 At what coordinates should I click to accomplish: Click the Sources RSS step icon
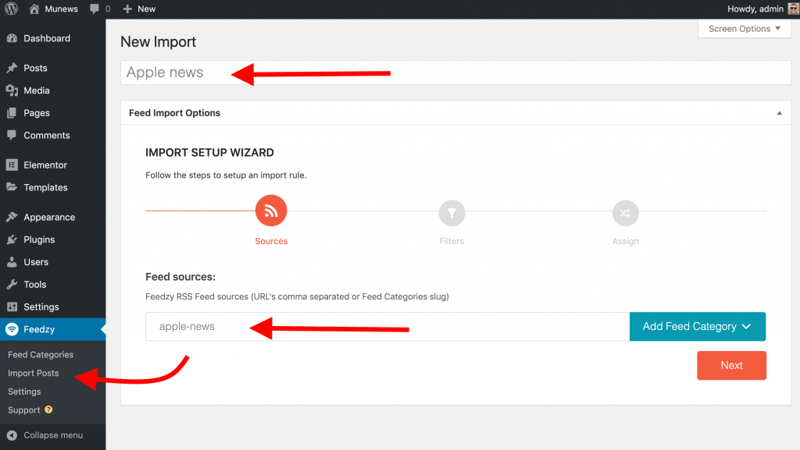[x=271, y=211]
